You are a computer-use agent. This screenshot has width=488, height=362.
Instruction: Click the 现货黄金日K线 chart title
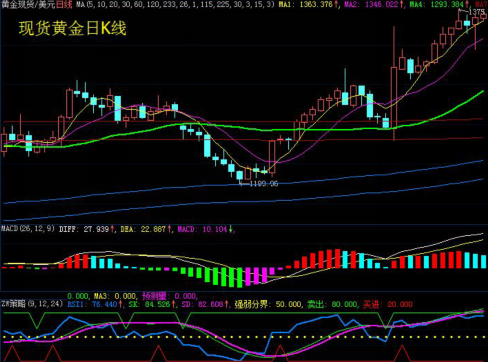point(73,28)
